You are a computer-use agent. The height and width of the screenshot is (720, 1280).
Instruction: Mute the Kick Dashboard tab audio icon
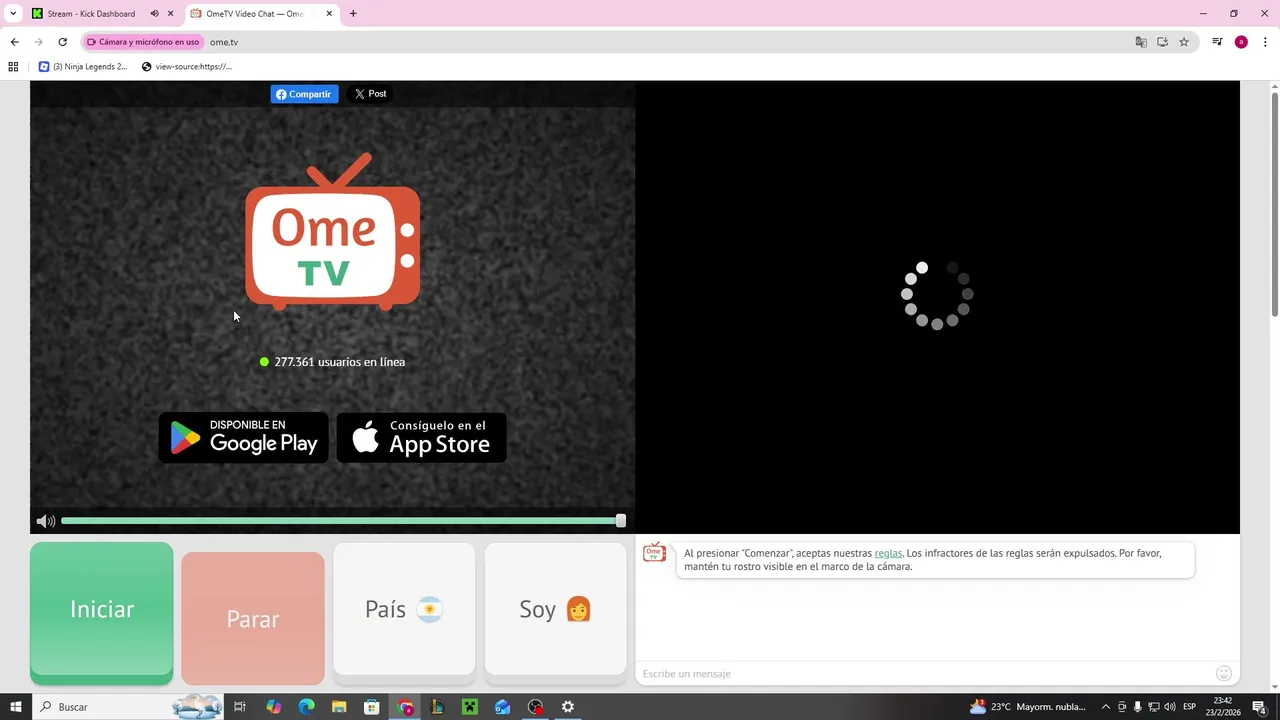click(x=154, y=14)
